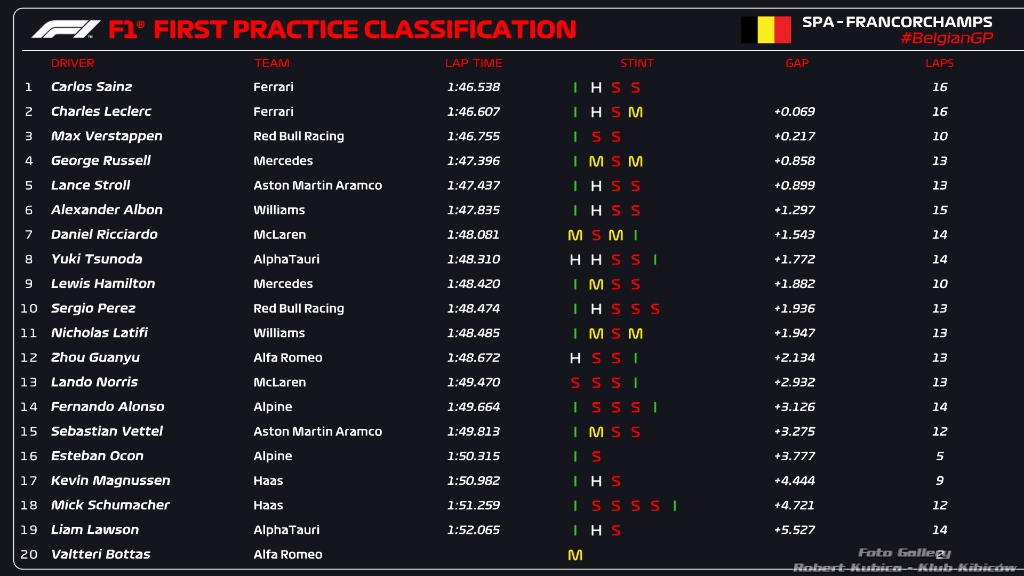Open the #BelgianGP hashtag

[x=946, y=38]
